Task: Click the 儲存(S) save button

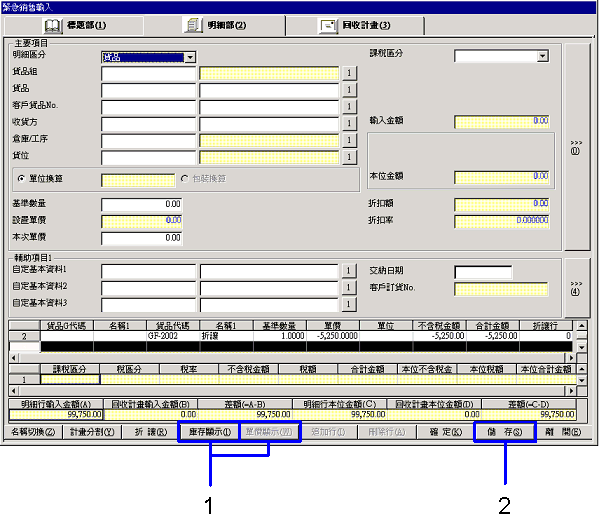Action: [505, 432]
